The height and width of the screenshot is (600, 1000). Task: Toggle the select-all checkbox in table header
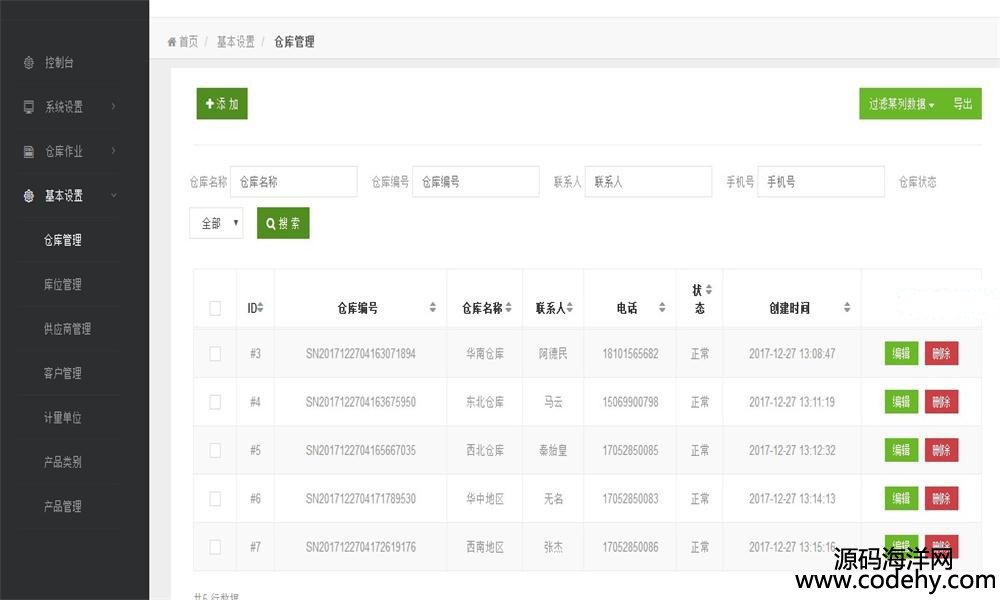215,308
